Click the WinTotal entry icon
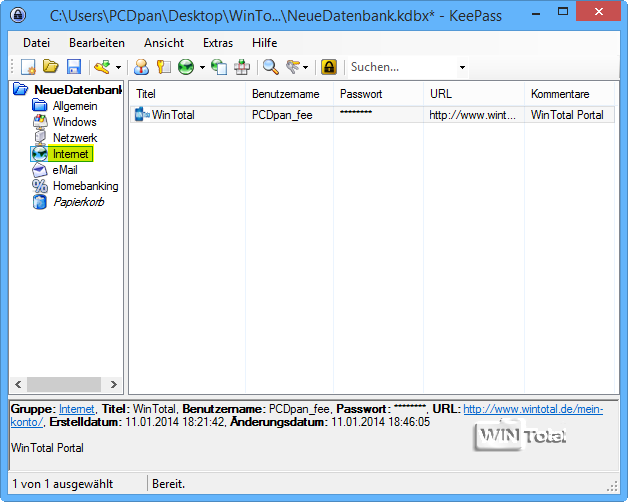628x502 pixels. tap(142, 115)
